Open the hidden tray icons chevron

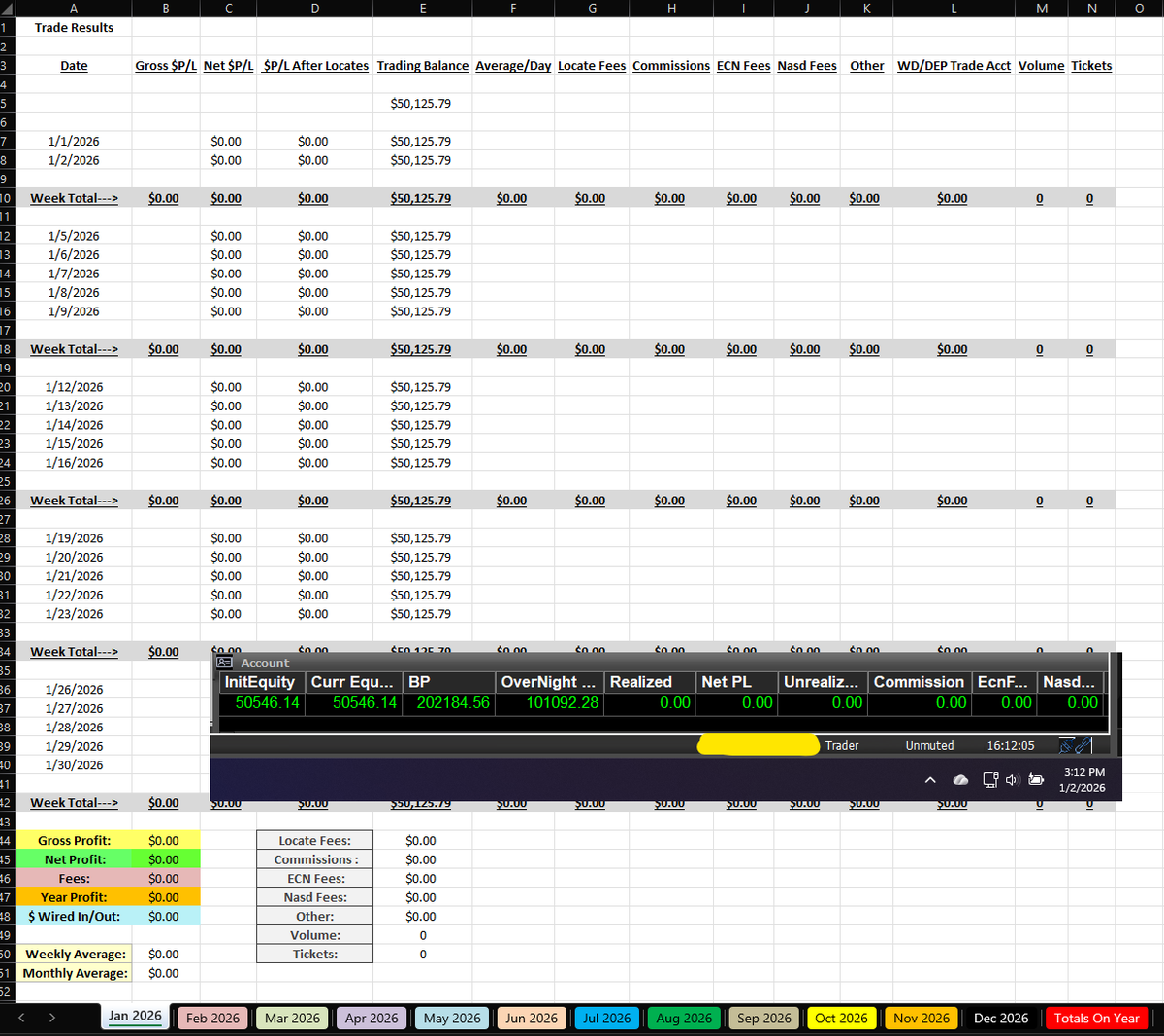coord(930,780)
